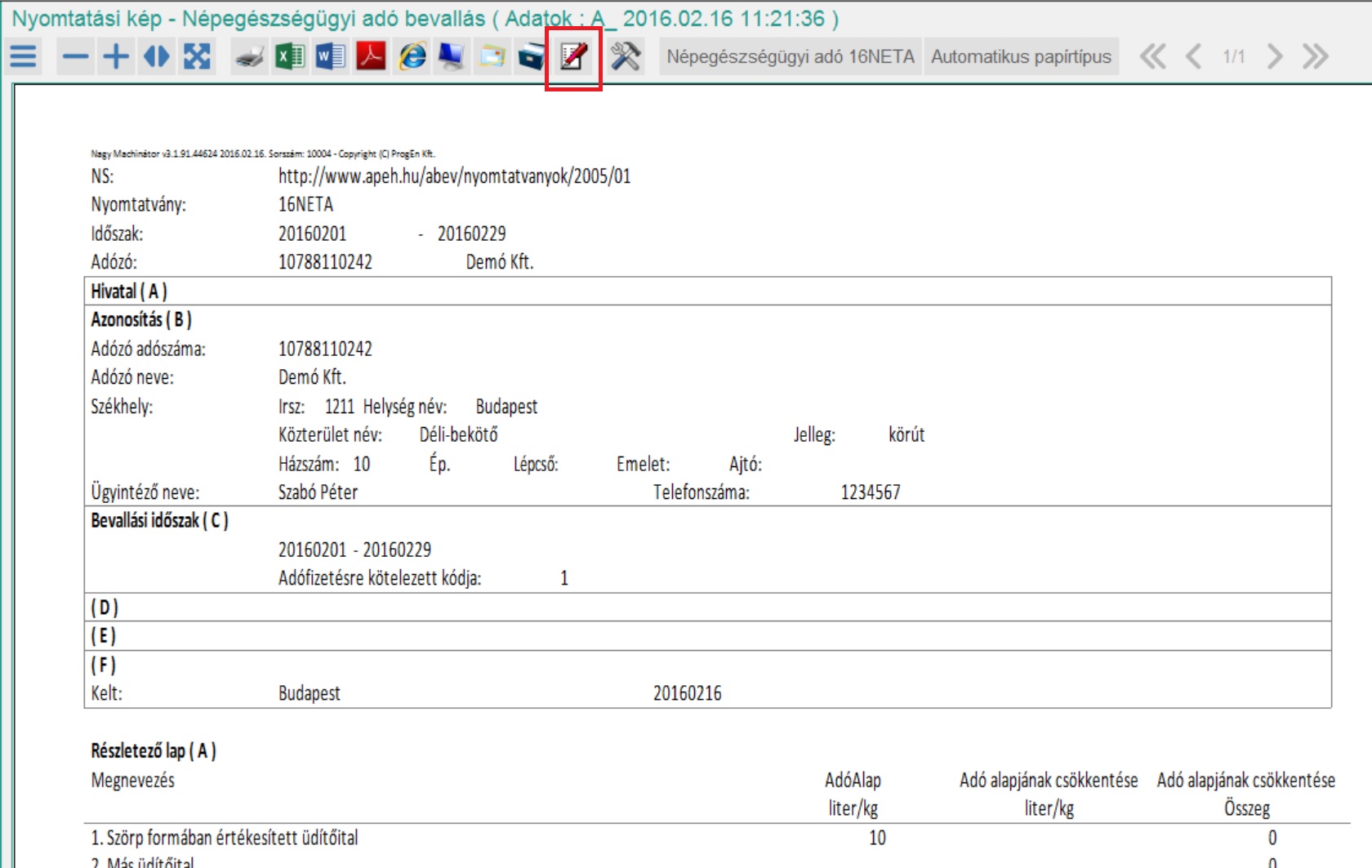
Task: Click the clerk name Szabó Péter
Action: (x=318, y=492)
